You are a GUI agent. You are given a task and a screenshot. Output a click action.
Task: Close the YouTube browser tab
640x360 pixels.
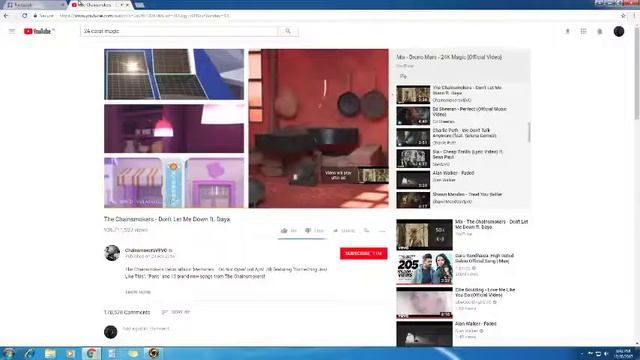pos(127,5)
